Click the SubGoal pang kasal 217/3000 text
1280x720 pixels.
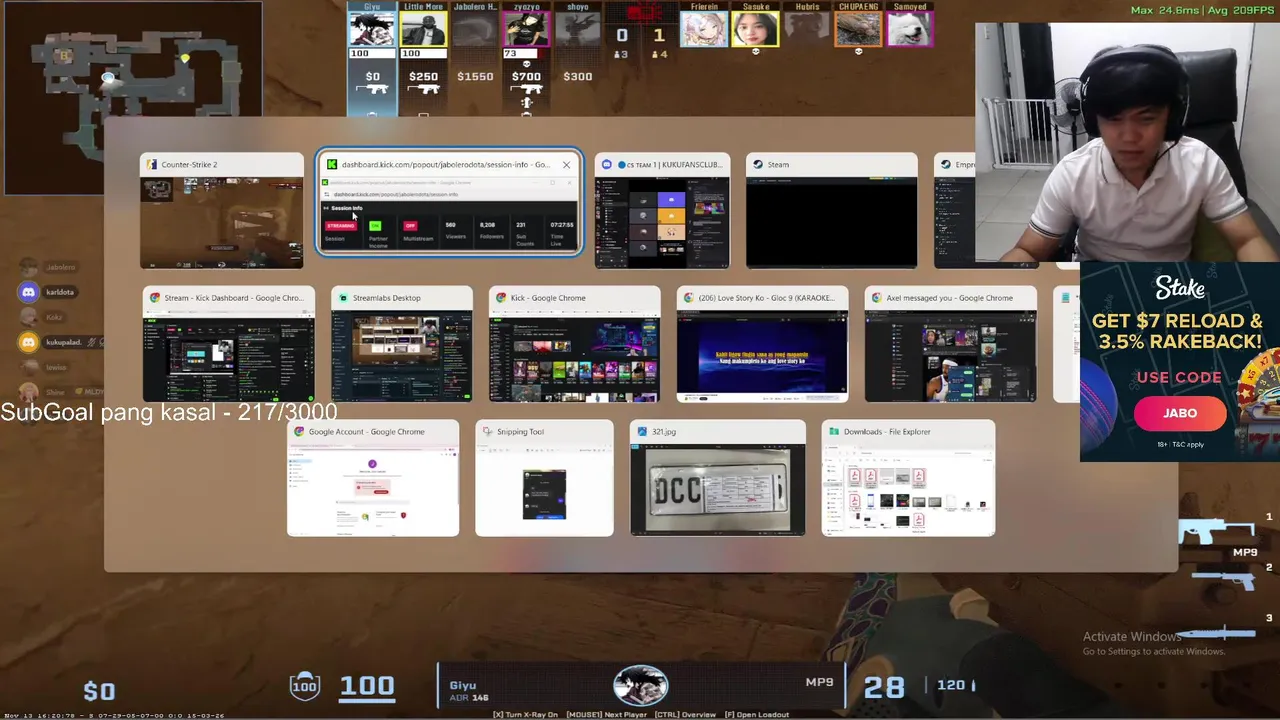click(169, 412)
